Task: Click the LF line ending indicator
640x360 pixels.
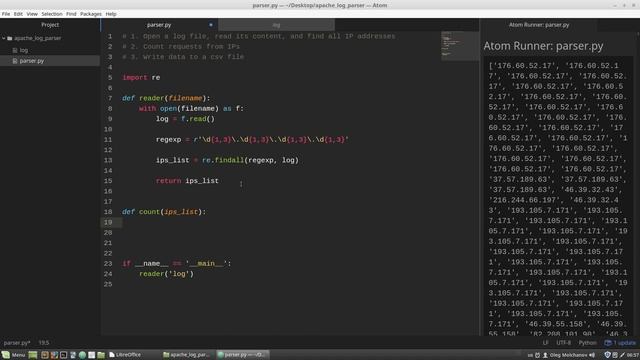Action: pyautogui.click(x=545, y=343)
